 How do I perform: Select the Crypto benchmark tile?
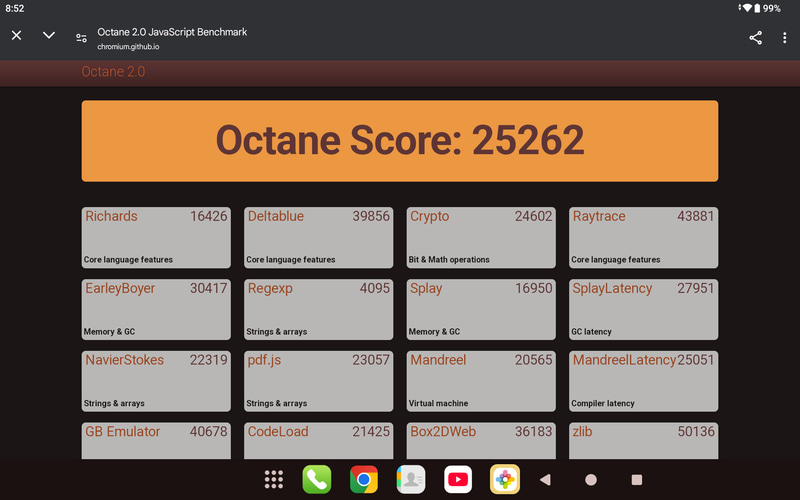pyautogui.click(x=481, y=237)
